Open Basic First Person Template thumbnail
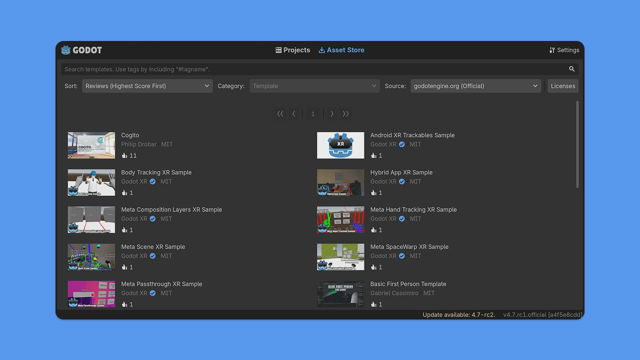 coord(340,294)
